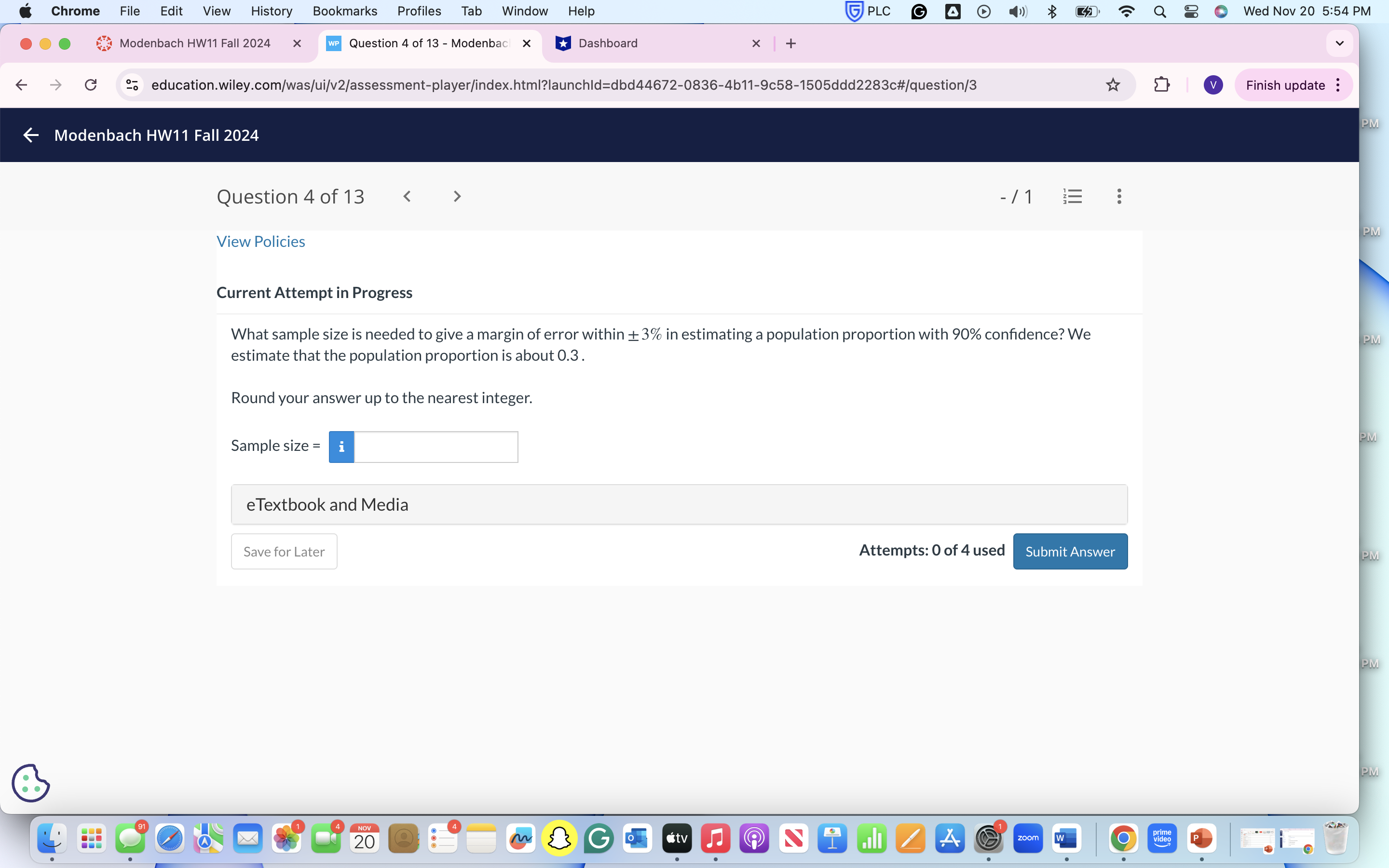Open Spotlight search from the menu bar

pos(1159,11)
